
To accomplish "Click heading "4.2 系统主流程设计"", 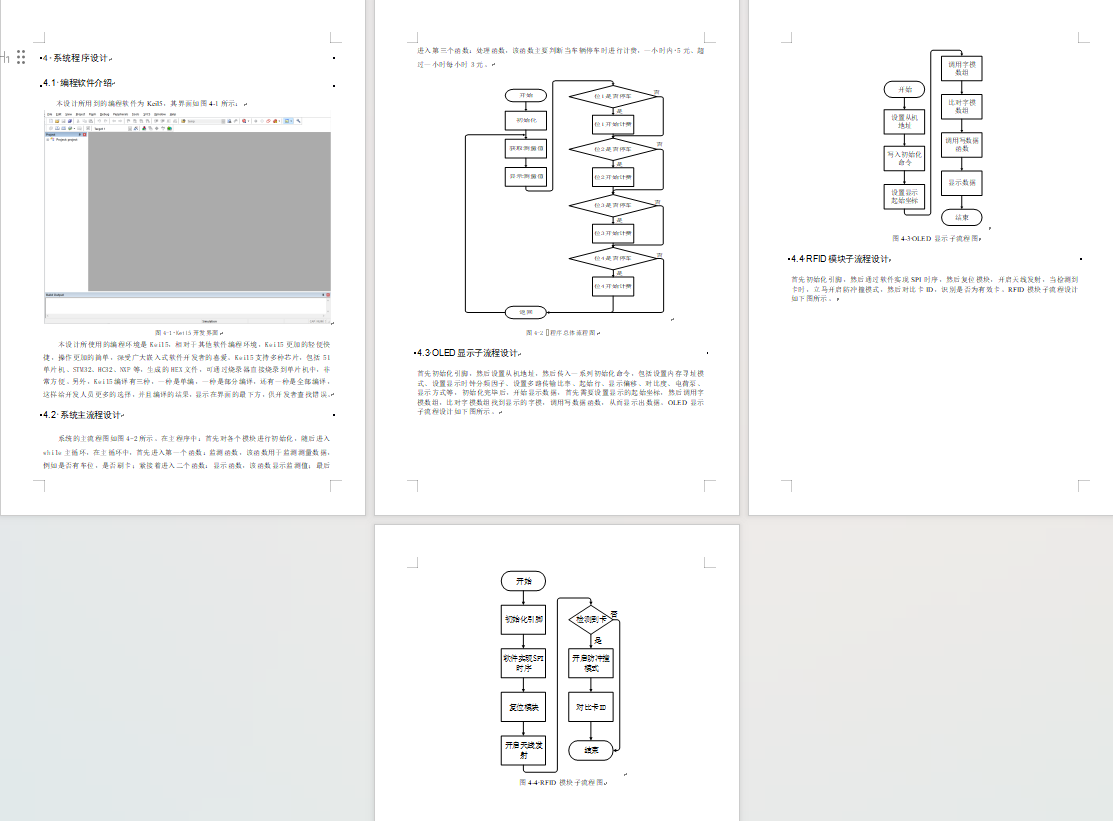I will (84, 414).
